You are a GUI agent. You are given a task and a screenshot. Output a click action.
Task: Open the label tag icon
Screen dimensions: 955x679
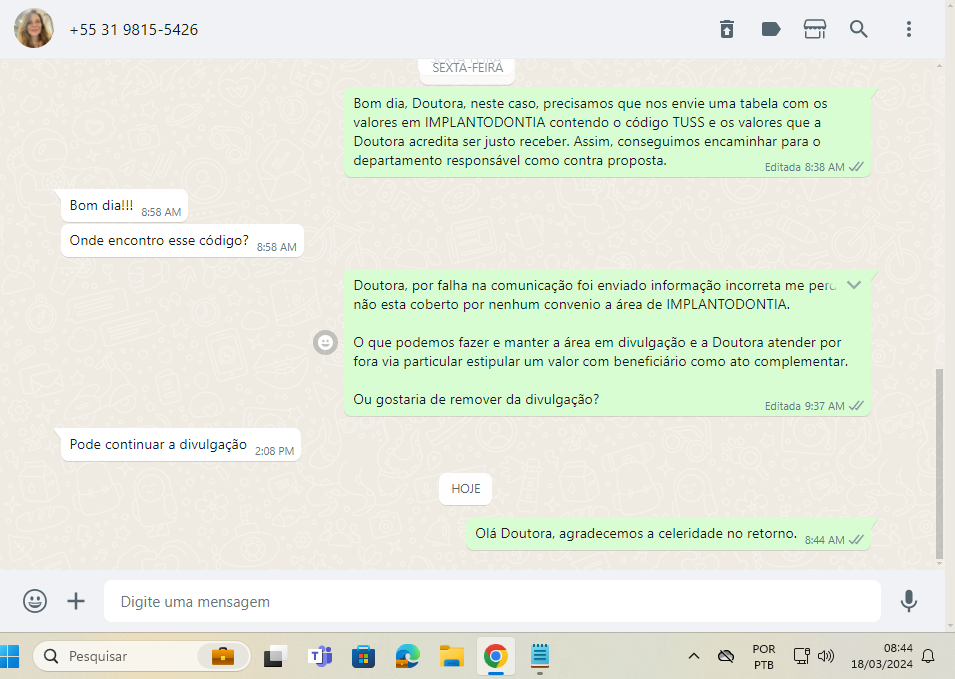pyautogui.click(x=771, y=29)
